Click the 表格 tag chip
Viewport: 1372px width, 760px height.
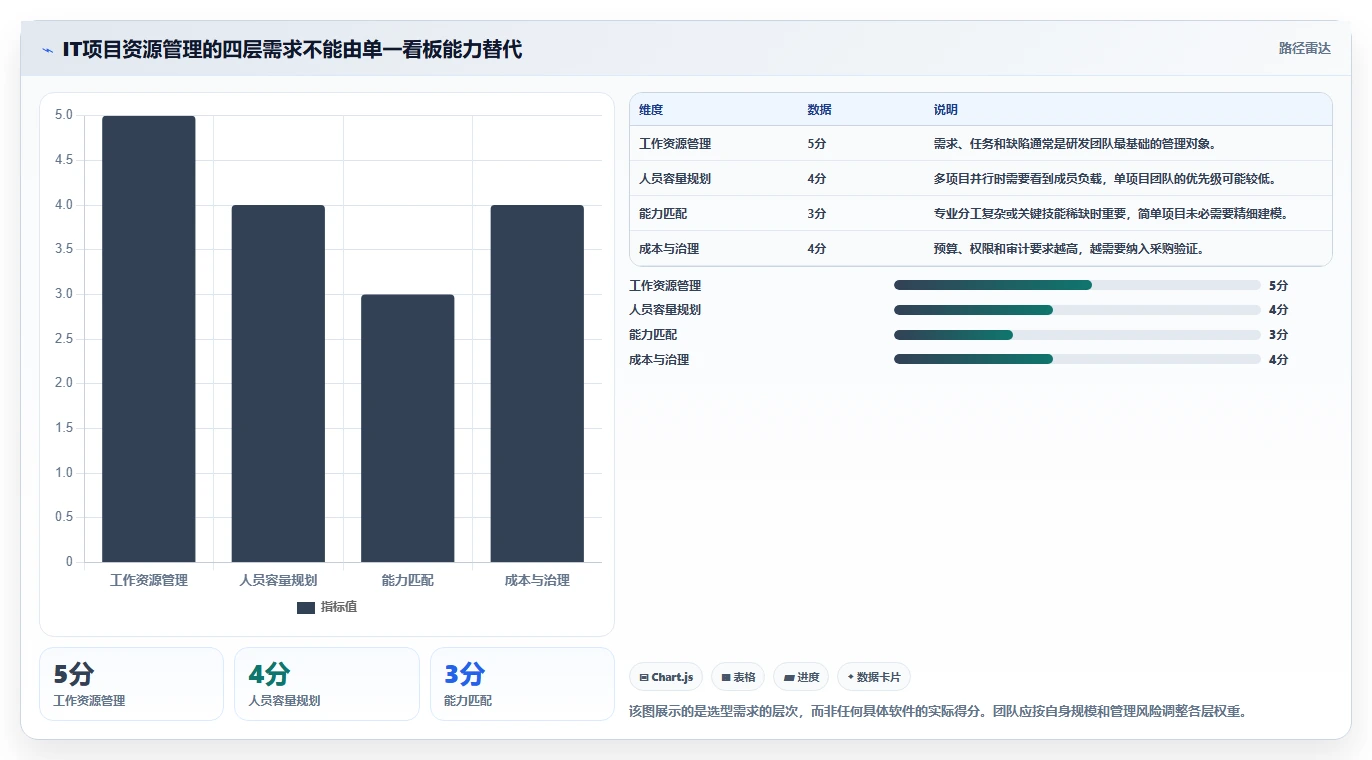pos(738,677)
